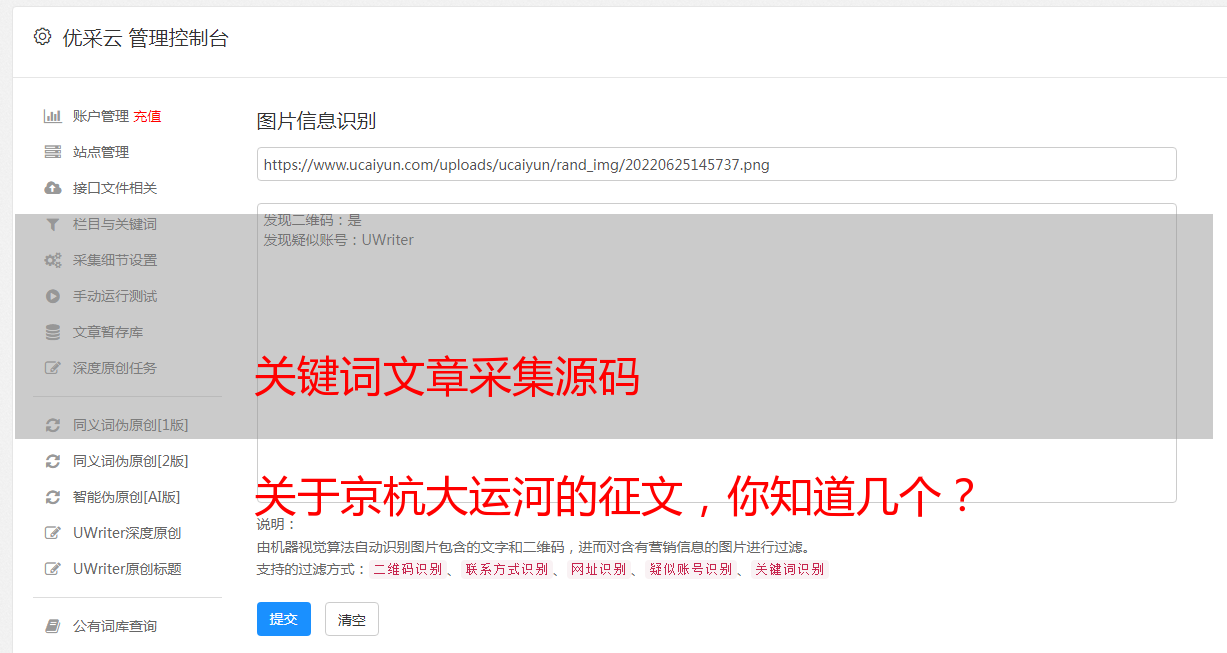
Task: Click the edit icon for UWriter原创标题
Action: [x=53, y=569]
